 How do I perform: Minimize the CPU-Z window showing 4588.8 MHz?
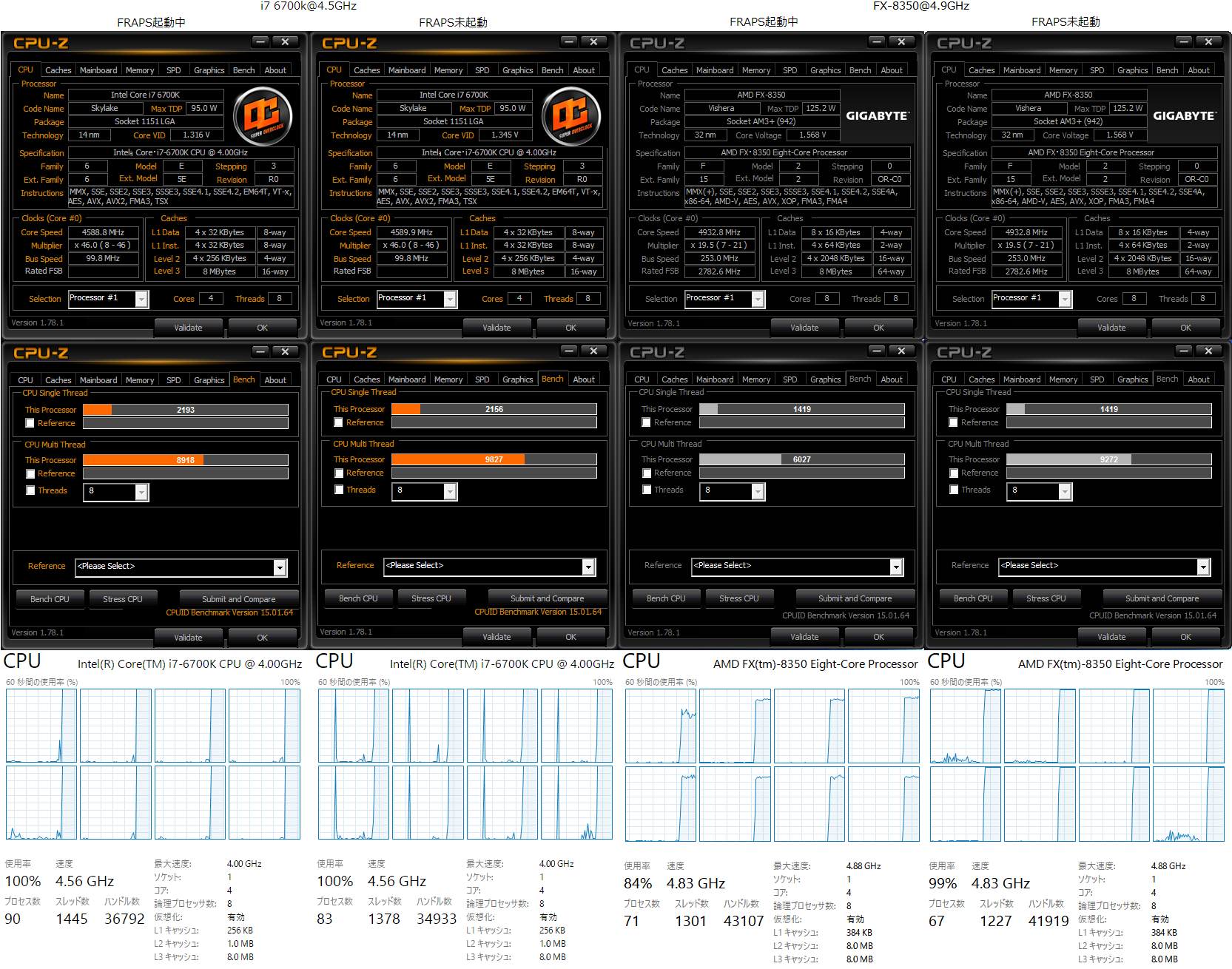click(260, 41)
